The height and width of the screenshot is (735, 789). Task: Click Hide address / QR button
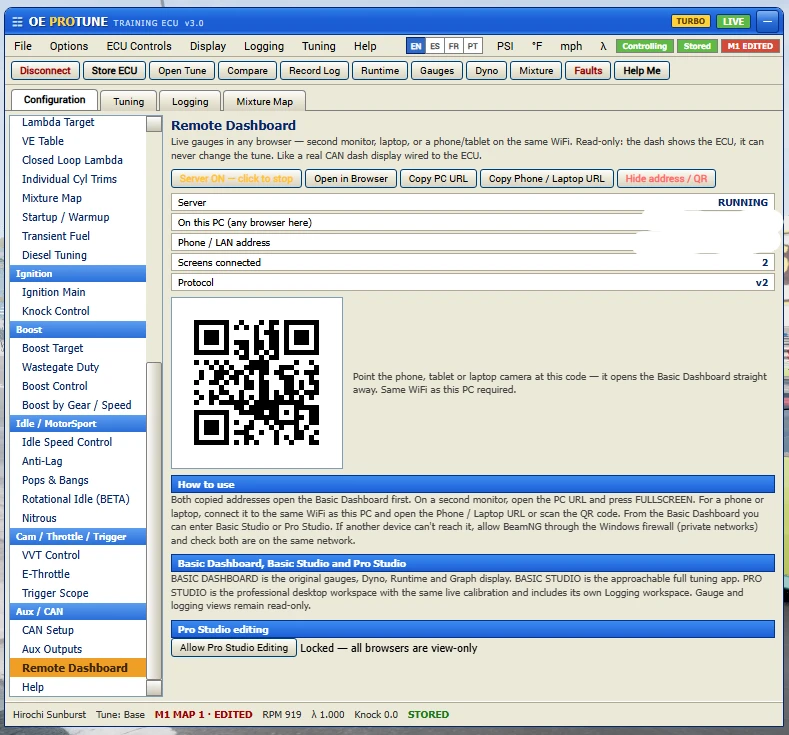[666, 179]
